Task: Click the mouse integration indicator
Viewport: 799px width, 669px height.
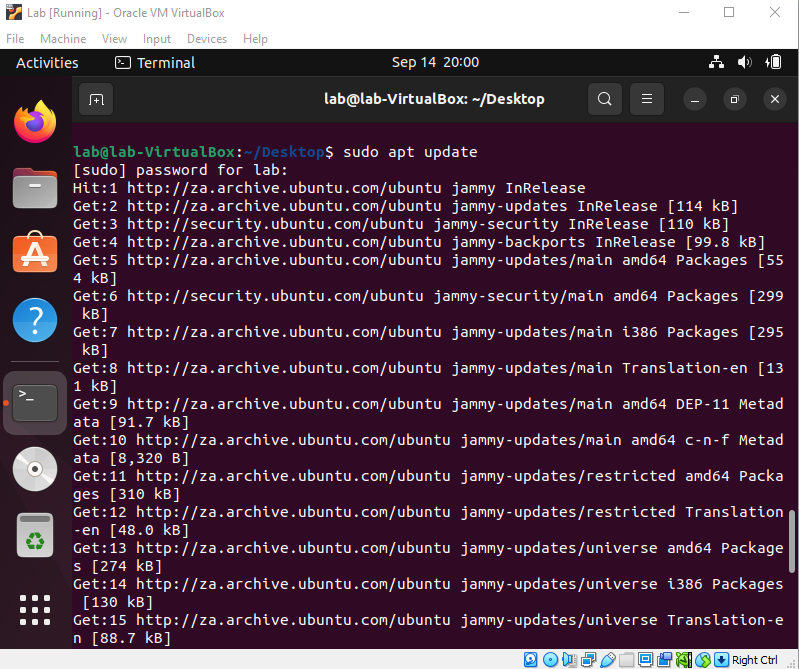Action: [703, 660]
